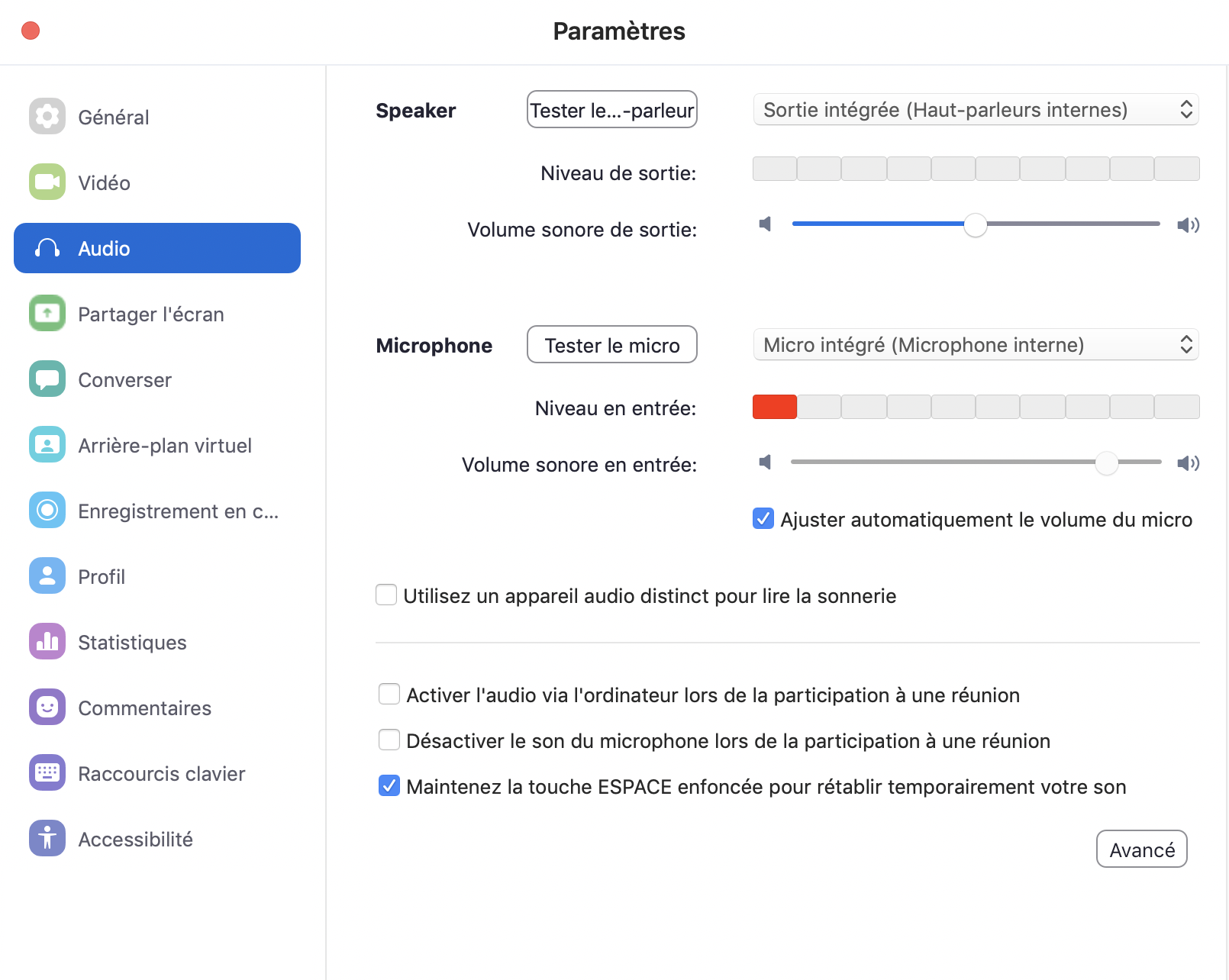Uncheck Ajuster automatiquement le volume du micro

tap(763, 519)
